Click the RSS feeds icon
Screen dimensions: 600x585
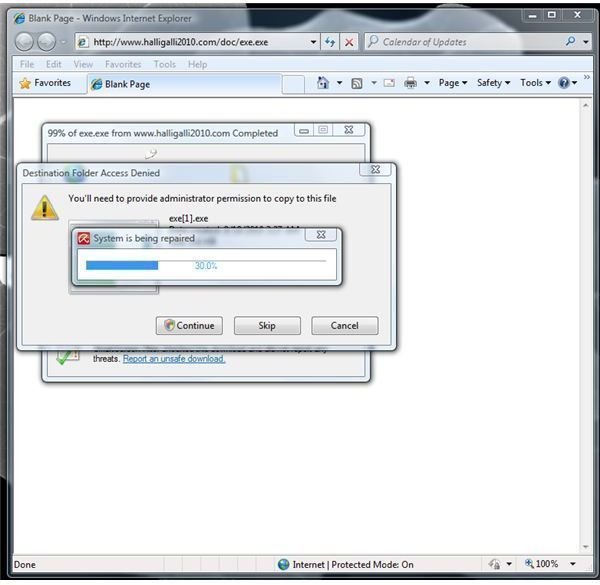[357, 83]
